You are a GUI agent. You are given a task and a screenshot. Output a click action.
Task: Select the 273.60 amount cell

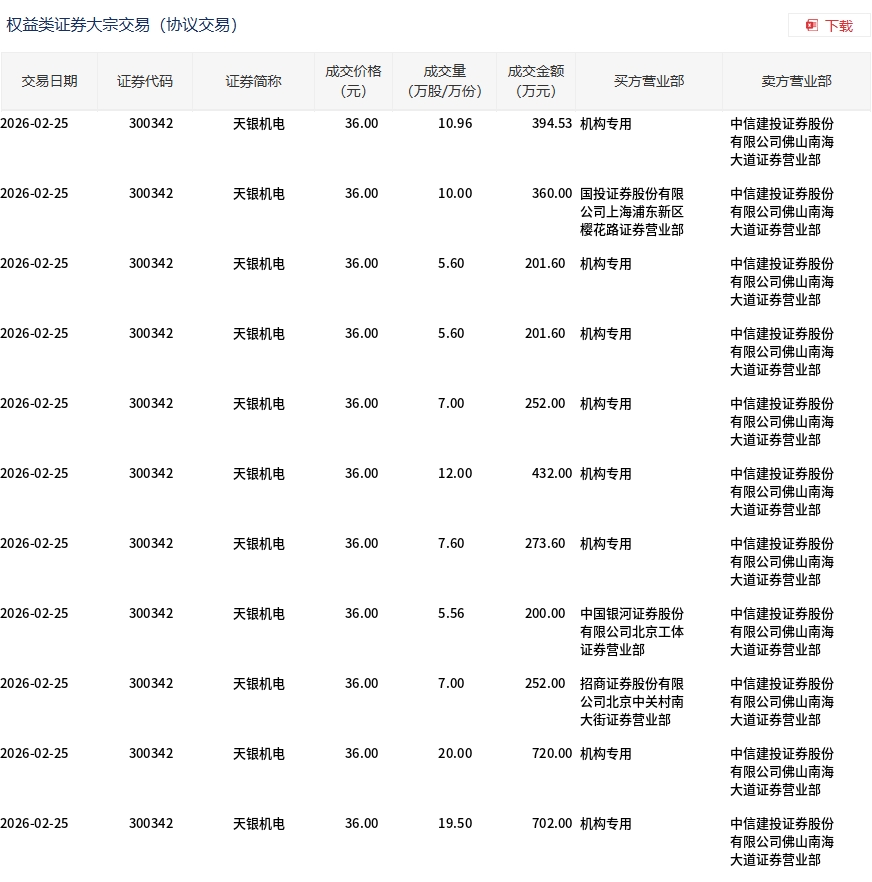click(x=545, y=543)
